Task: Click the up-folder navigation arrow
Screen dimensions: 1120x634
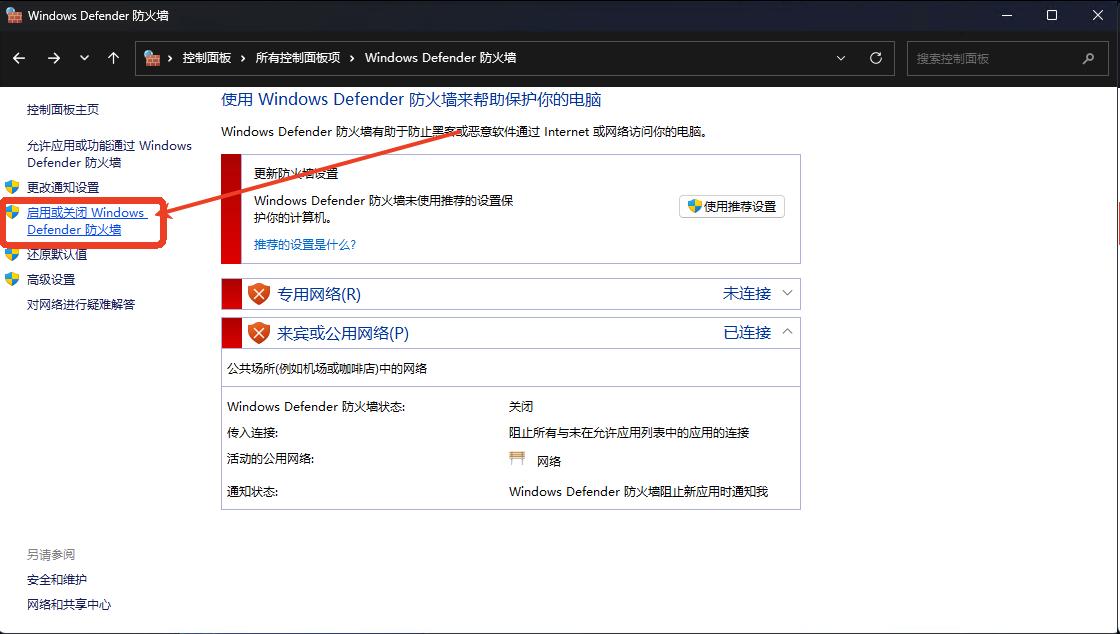Action: [x=112, y=58]
